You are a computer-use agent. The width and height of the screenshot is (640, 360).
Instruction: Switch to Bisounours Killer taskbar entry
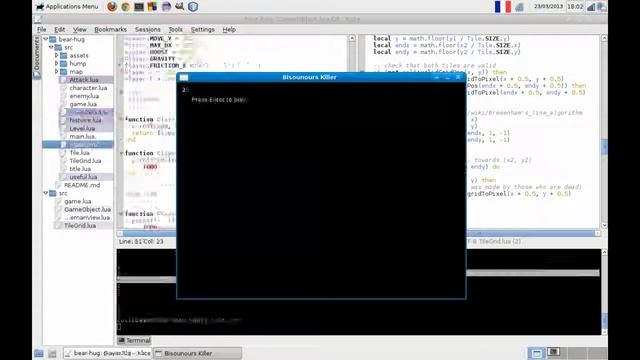coord(198,353)
